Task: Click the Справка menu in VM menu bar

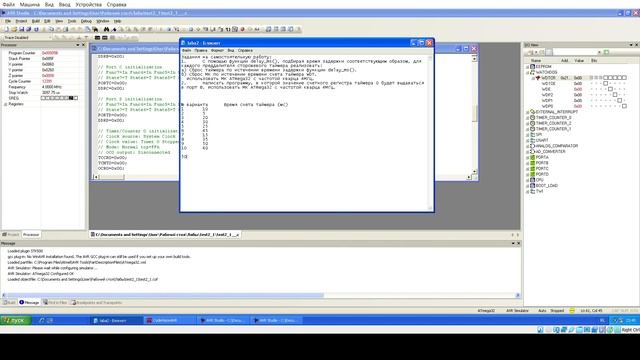Action: [x=117, y=4]
